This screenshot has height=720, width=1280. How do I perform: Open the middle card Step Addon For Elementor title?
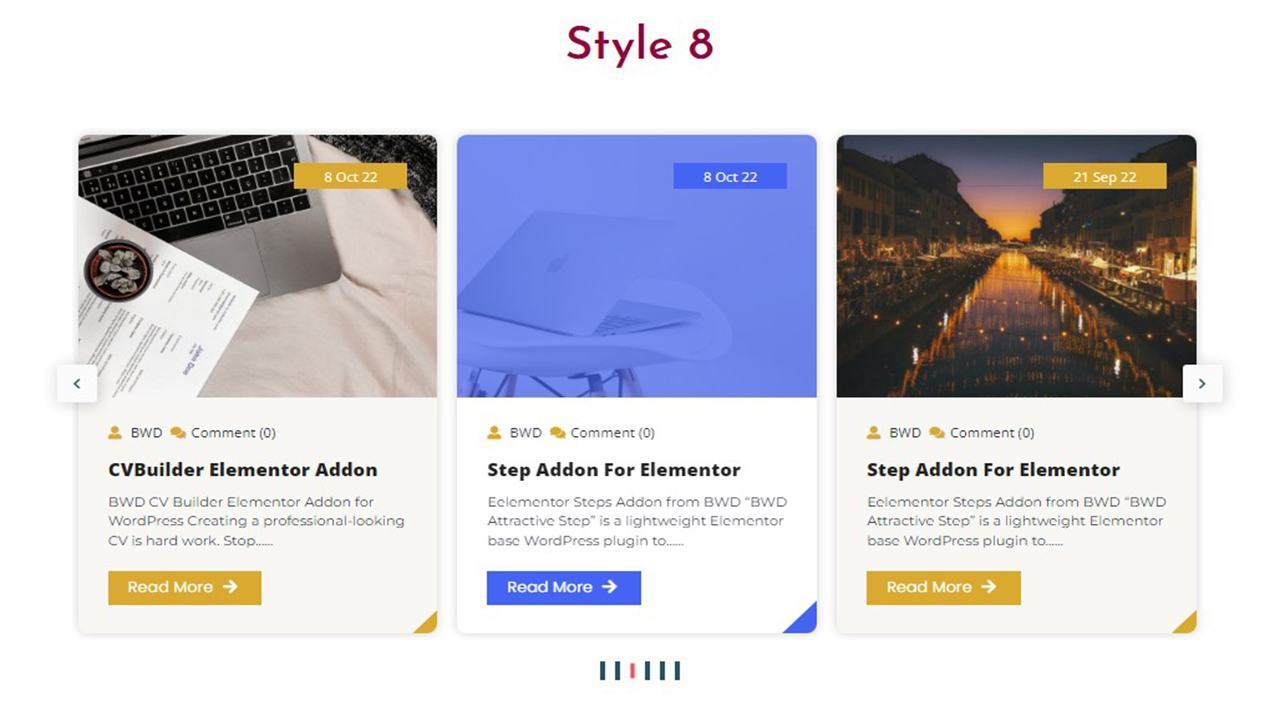click(x=614, y=470)
